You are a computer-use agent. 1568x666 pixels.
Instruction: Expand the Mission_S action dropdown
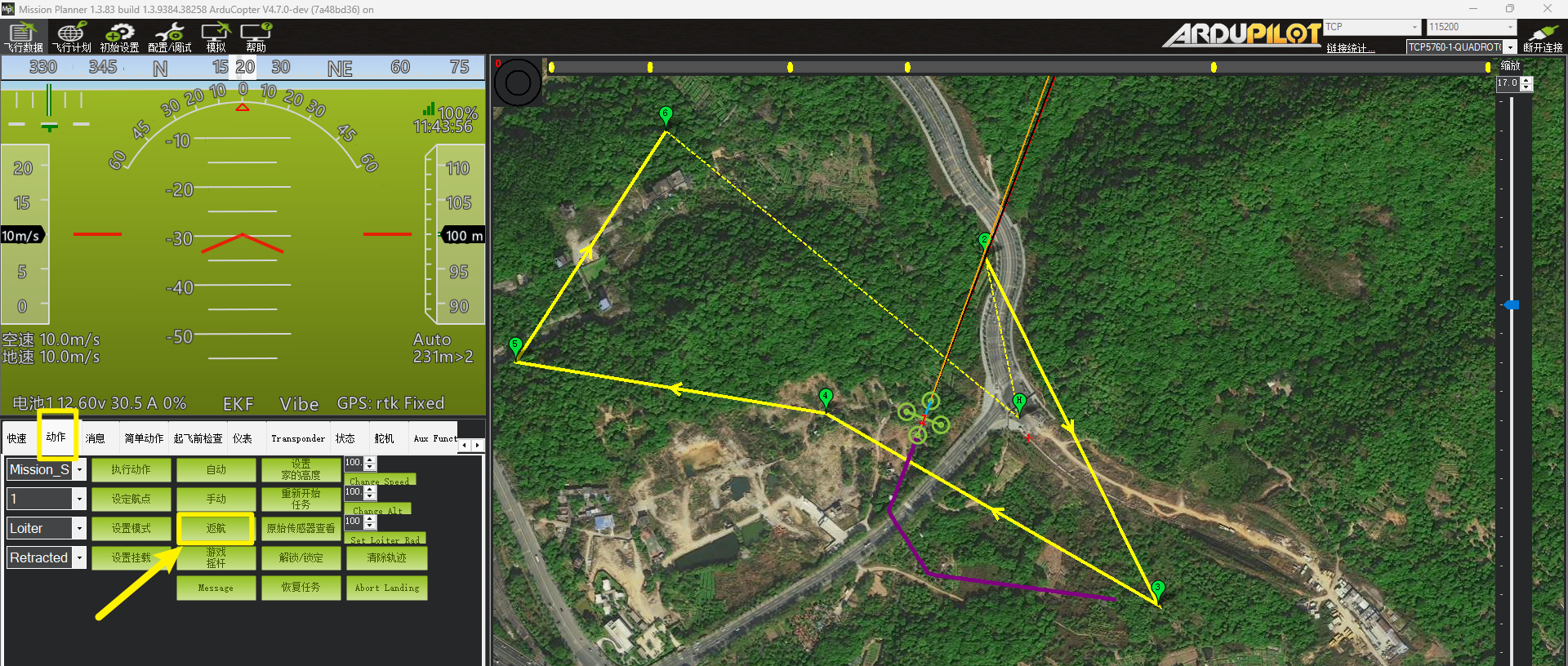tap(79, 470)
